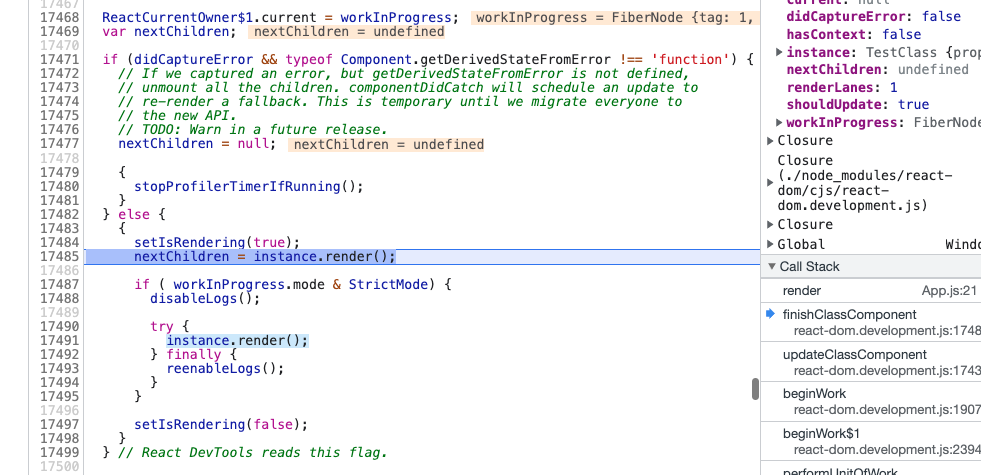Click the renderLanes scope variable
This screenshot has width=981, height=475.
click(841, 87)
